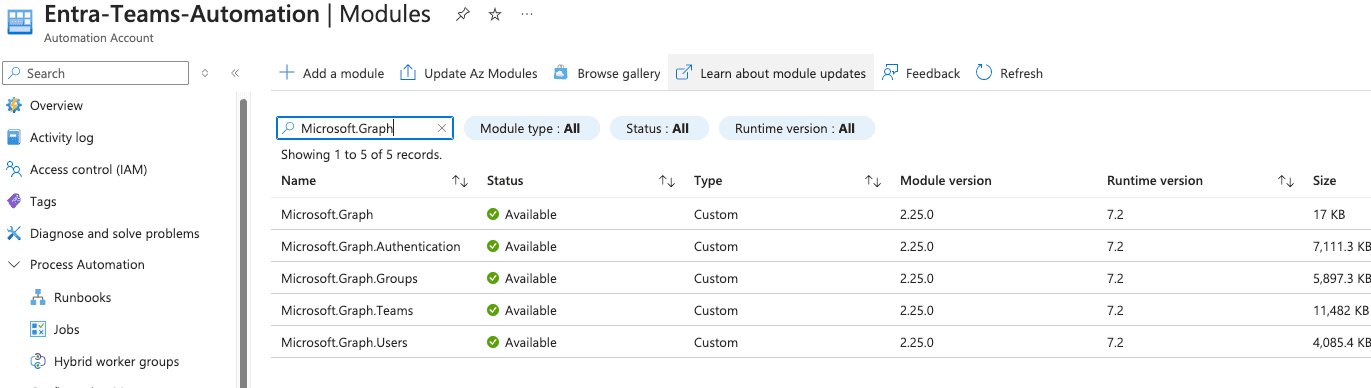Image resolution: width=1371 pixels, height=388 pixels.
Task: Click the Microsoft.Graph filter text field
Action: point(365,128)
